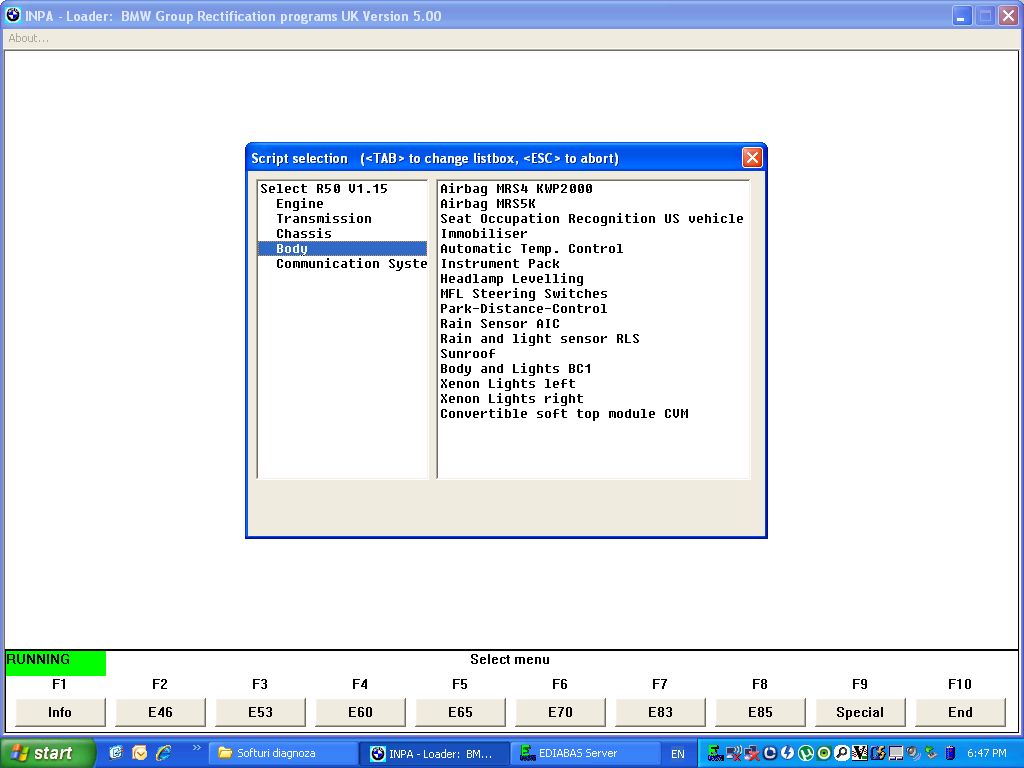
Task: Click the uTorrent tray icon
Action: (806, 753)
